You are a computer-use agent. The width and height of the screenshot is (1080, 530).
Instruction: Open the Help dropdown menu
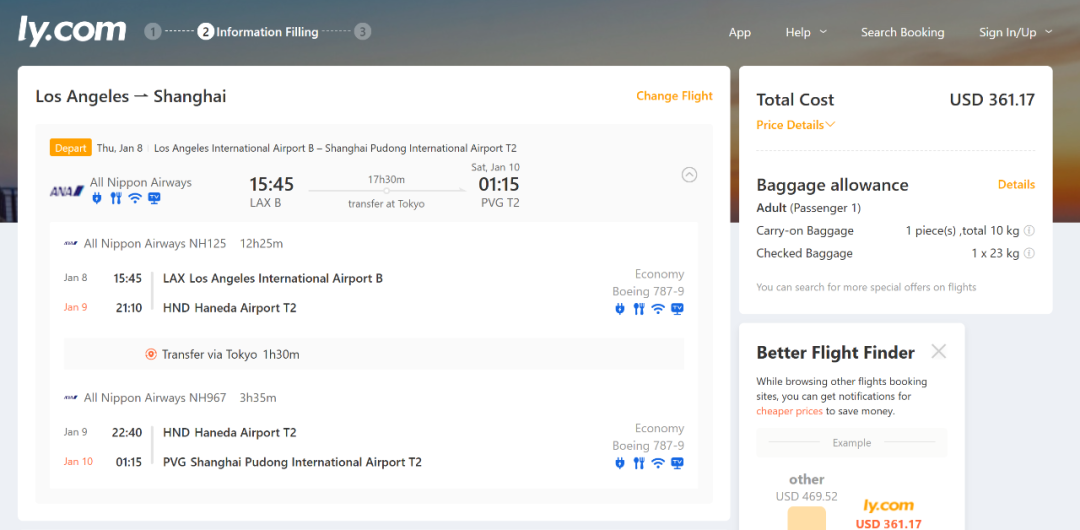pyautogui.click(x=806, y=32)
